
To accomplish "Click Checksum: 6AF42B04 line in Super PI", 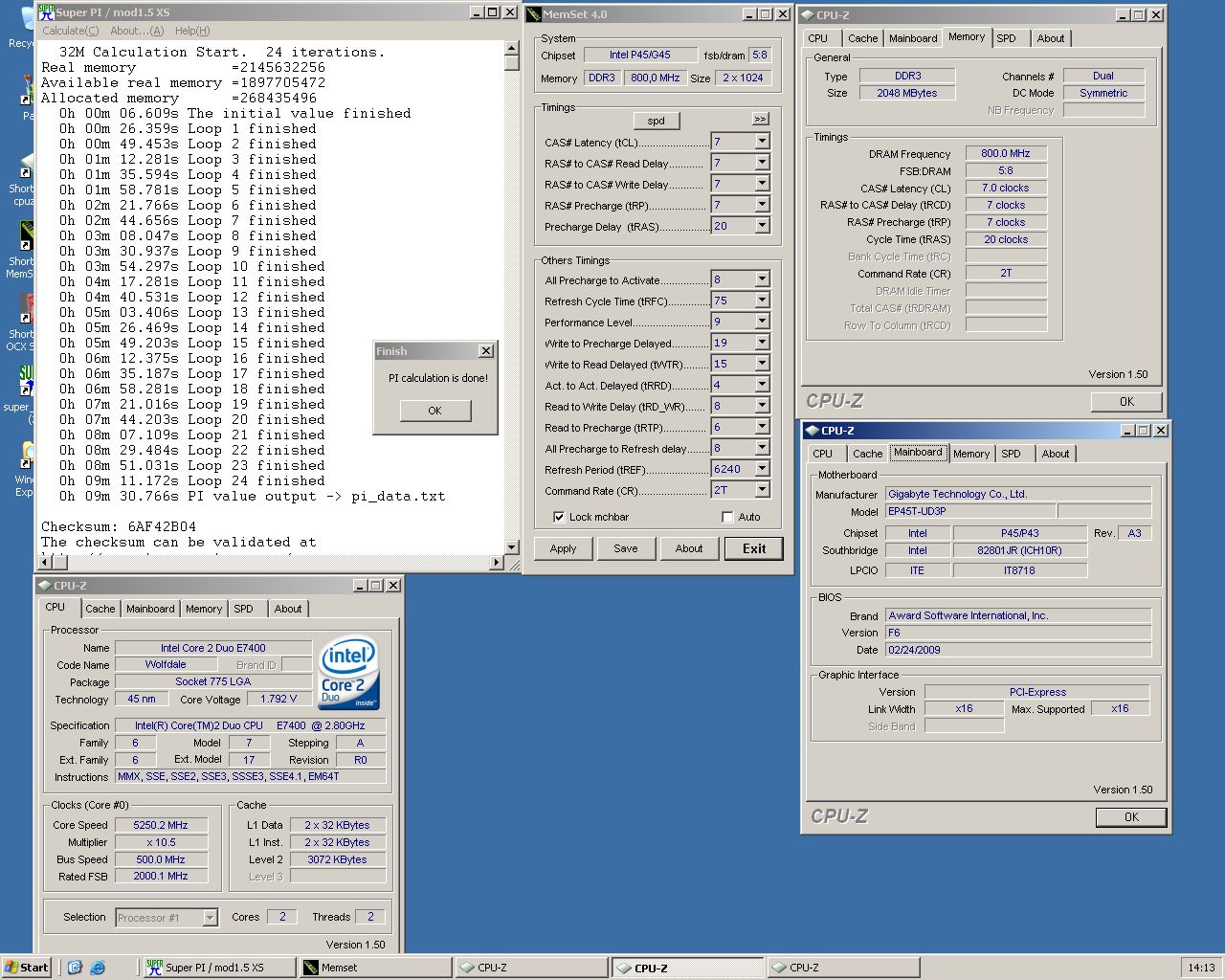I will tap(119, 526).
